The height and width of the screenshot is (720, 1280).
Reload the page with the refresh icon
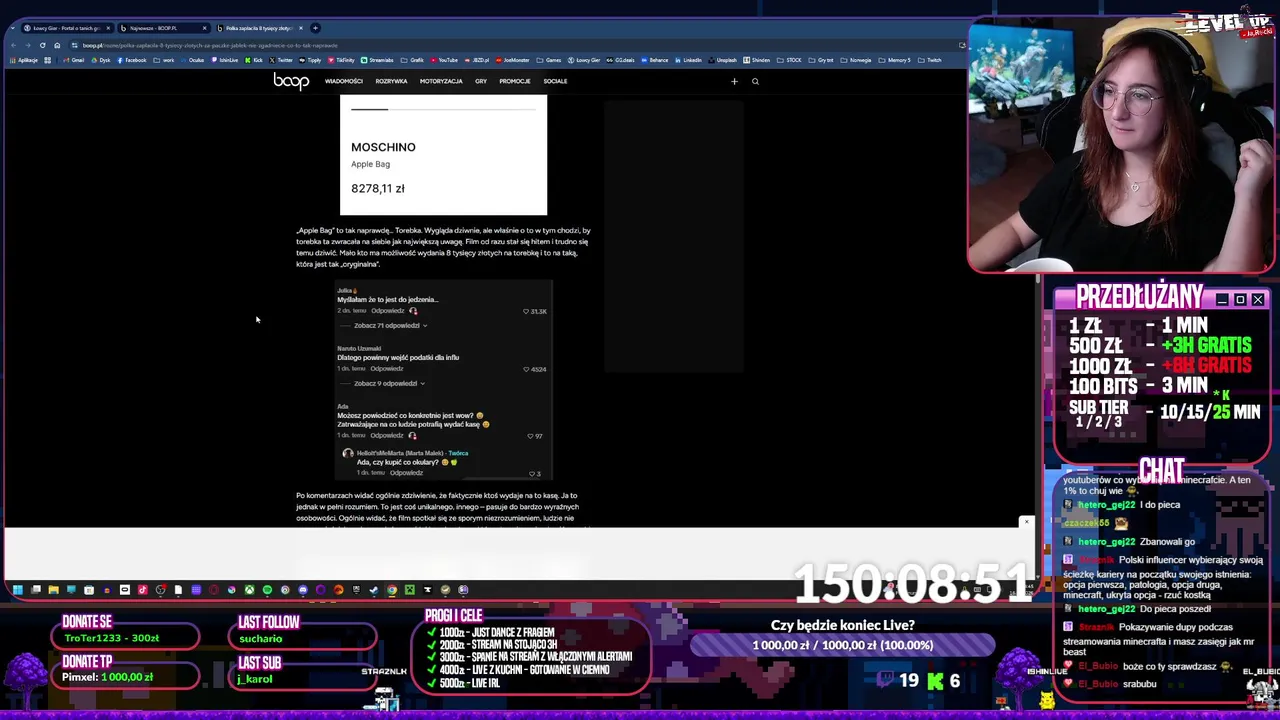click(x=42, y=45)
